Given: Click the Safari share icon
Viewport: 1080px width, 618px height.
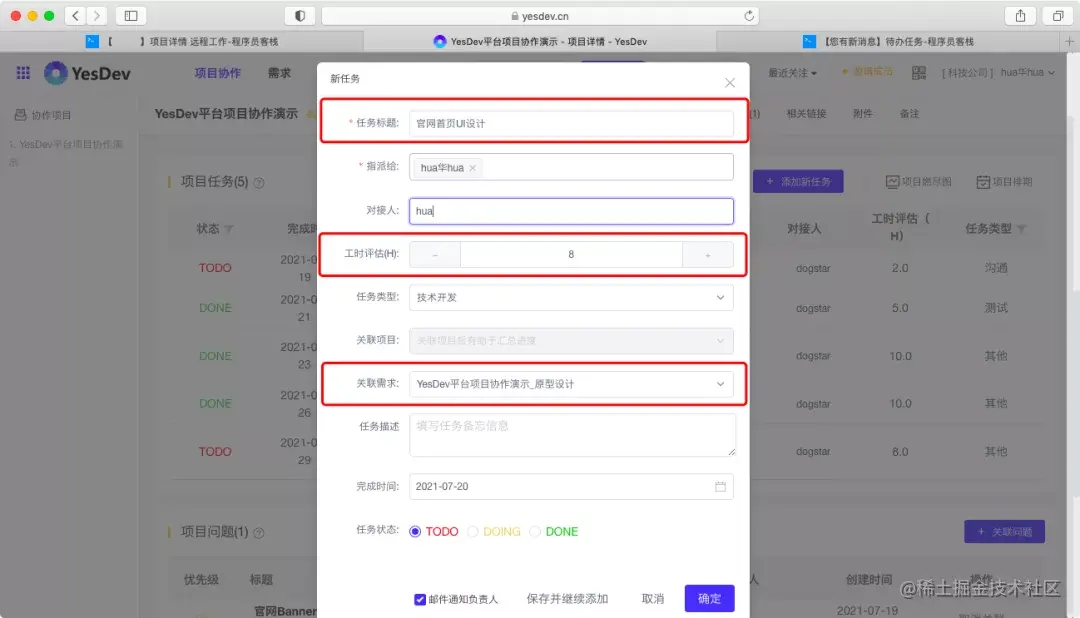Looking at the screenshot, I should pyautogui.click(x=1018, y=15).
